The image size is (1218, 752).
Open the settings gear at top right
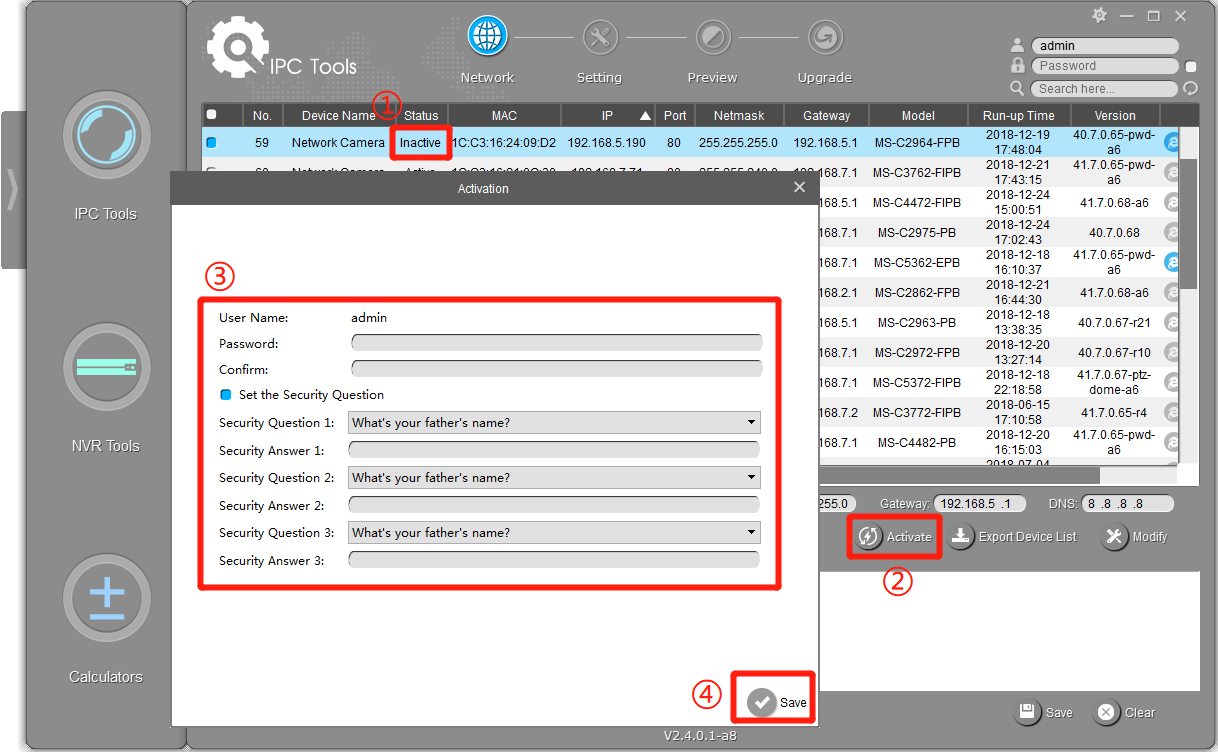coord(1098,15)
